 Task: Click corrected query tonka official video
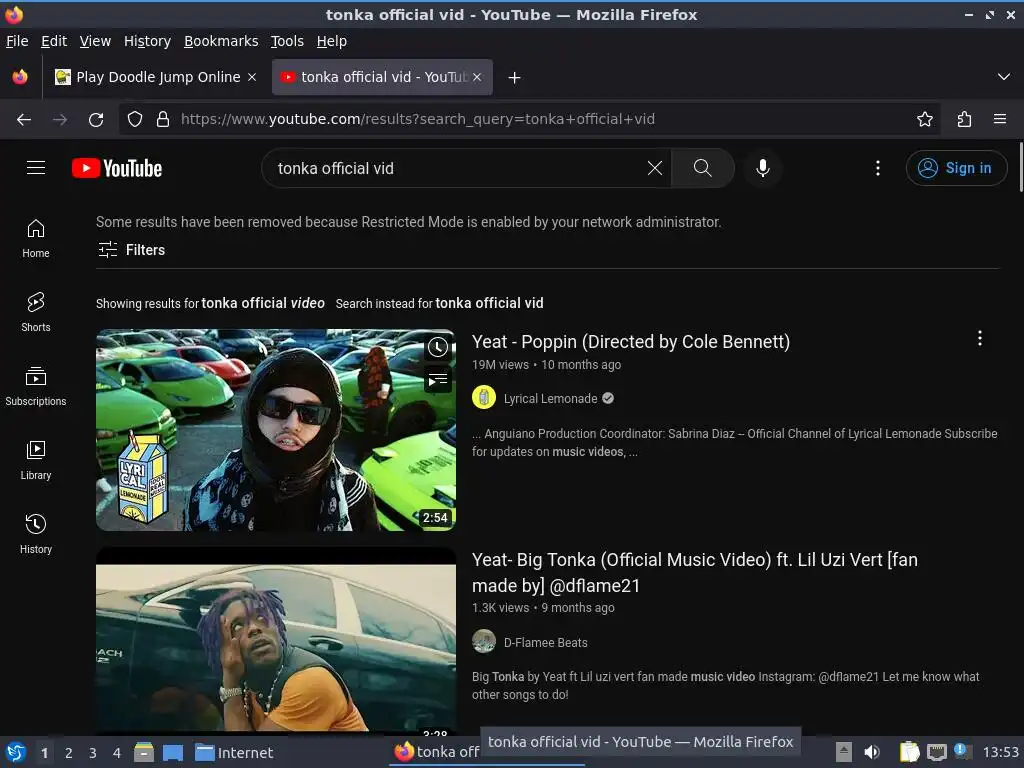tap(263, 303)
